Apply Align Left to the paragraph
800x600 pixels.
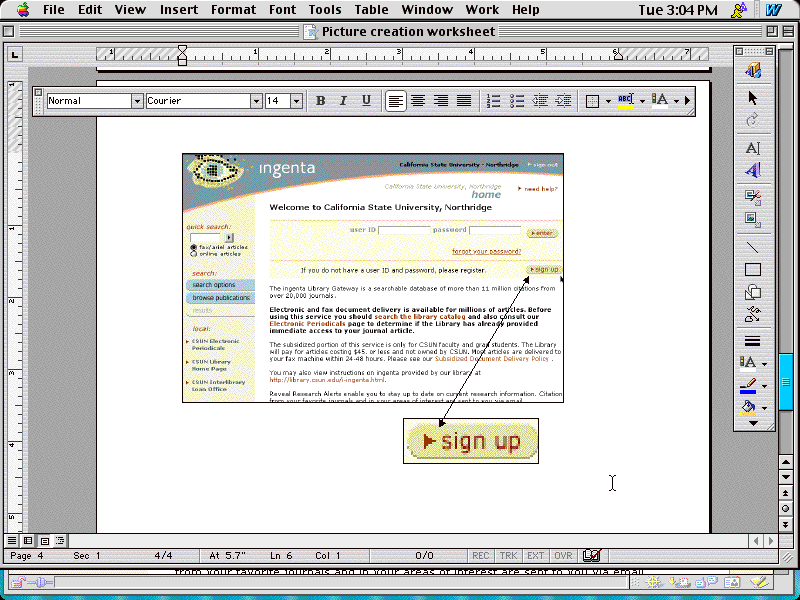(x=395, y=101)
